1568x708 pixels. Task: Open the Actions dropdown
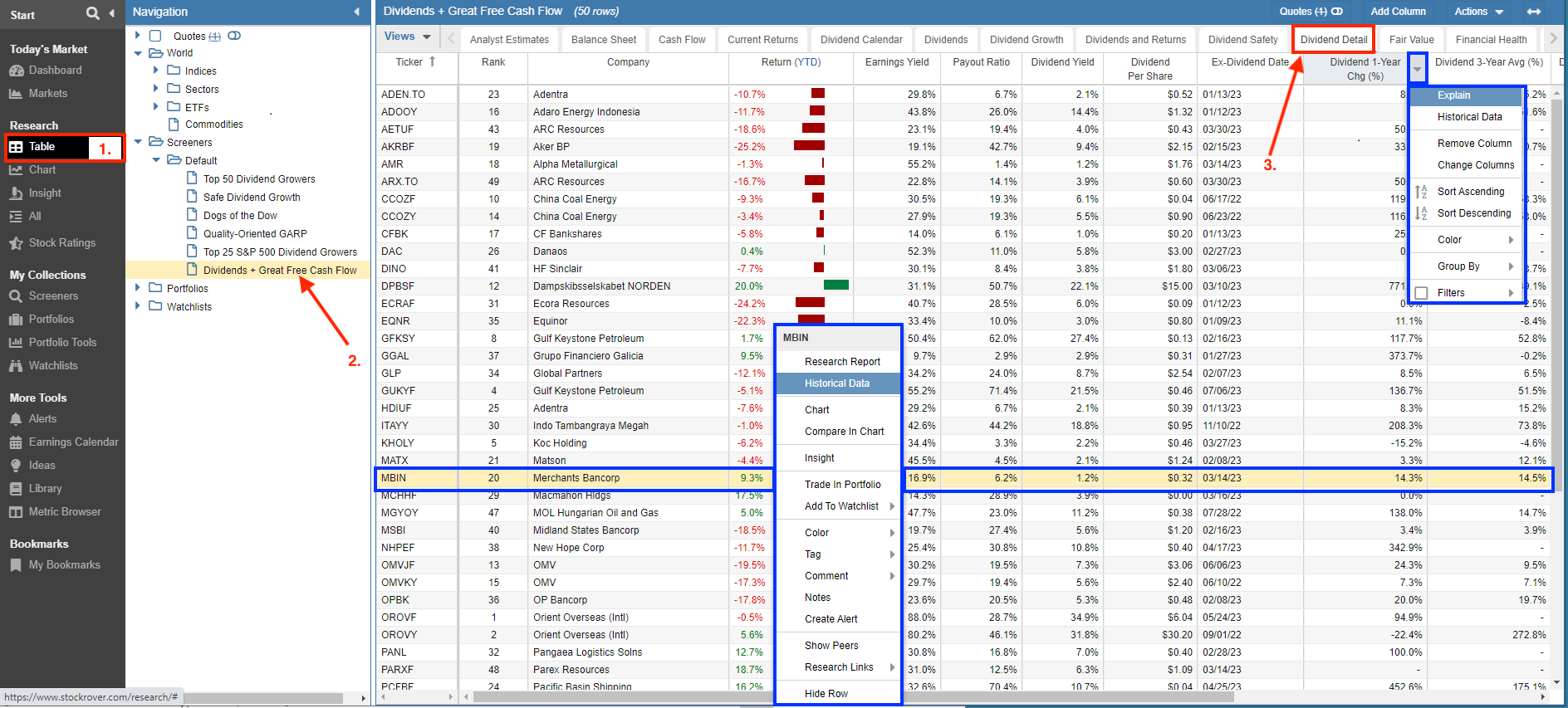[x=1479, y=12]
